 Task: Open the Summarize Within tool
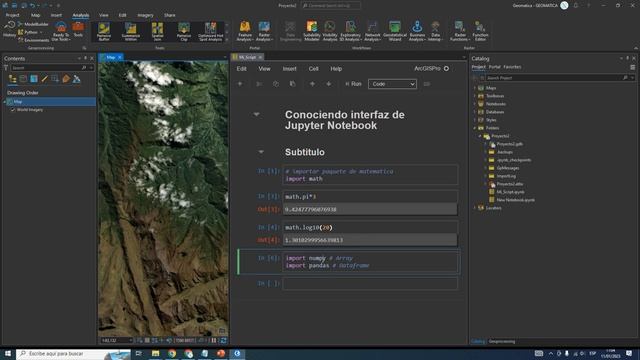pyautogui.click(x=131, y=31)
